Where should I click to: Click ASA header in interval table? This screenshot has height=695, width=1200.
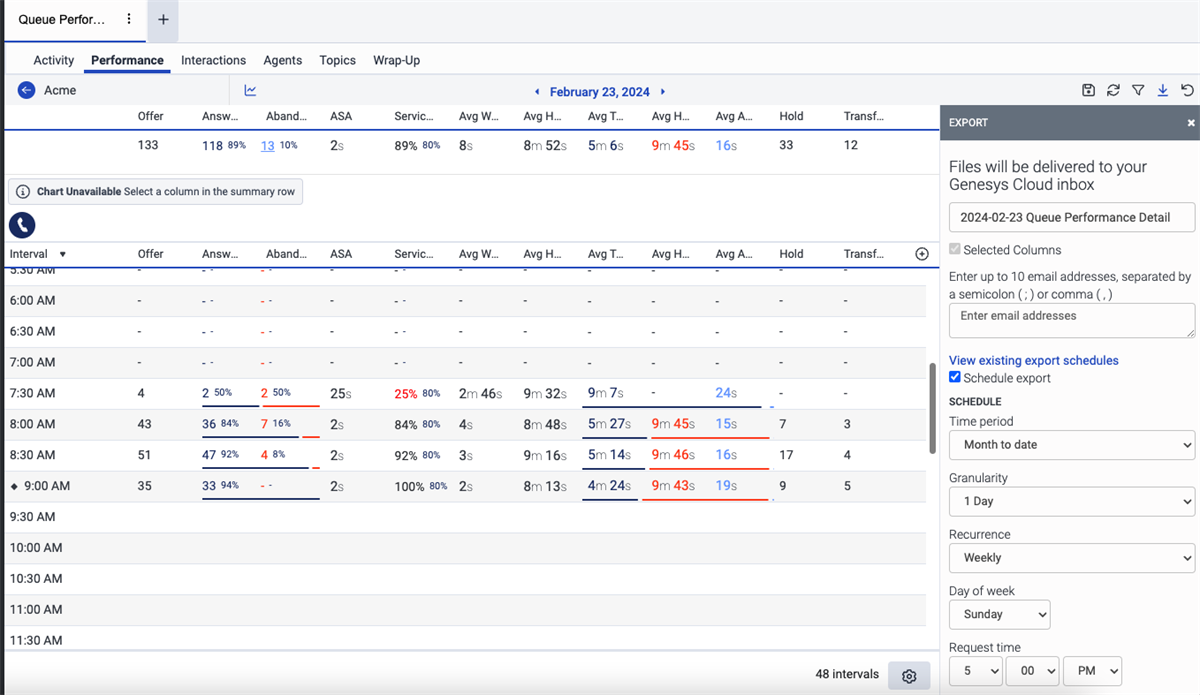pyautogui.click(x=341, y=254)
